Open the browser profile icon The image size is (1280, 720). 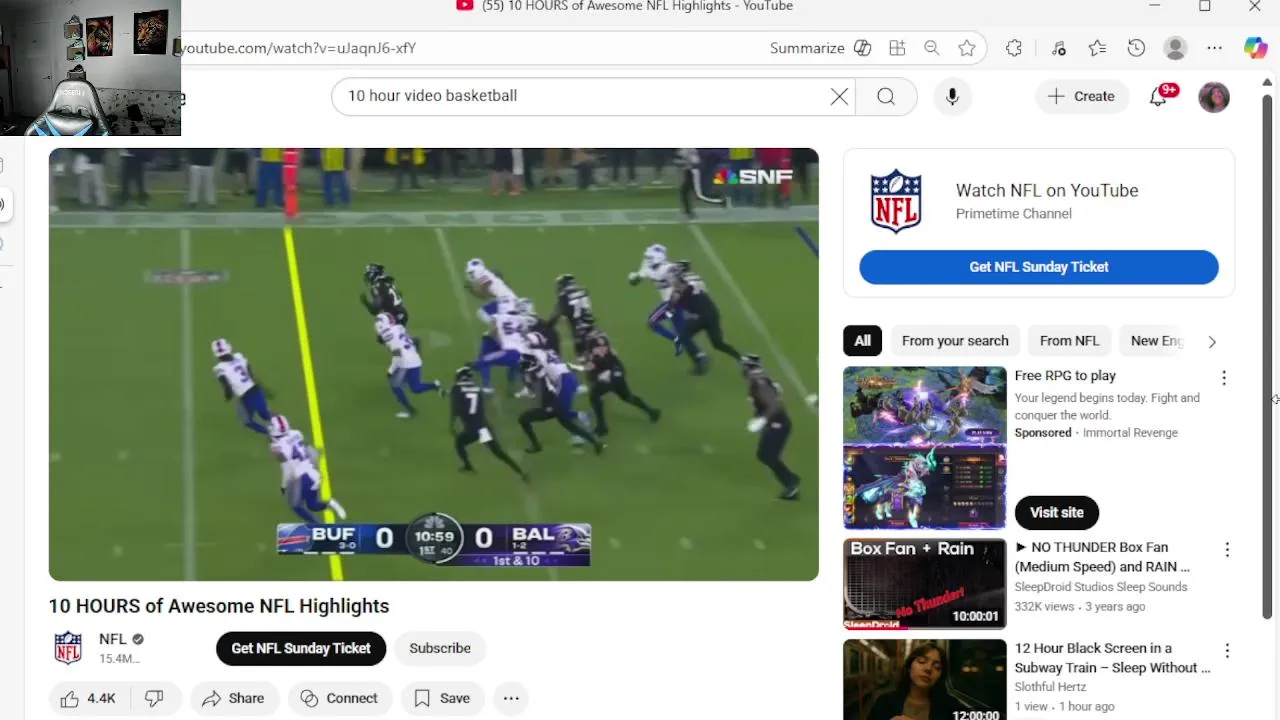1176,48
